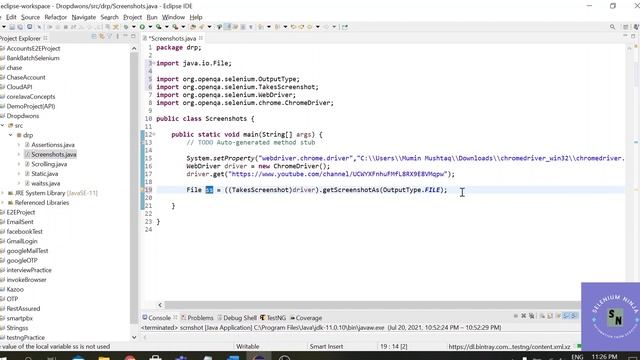Select Scrolling.java in Project Explorer
Image resolution: width=640 pixels, height=360 pixels.
coord(46,164)
